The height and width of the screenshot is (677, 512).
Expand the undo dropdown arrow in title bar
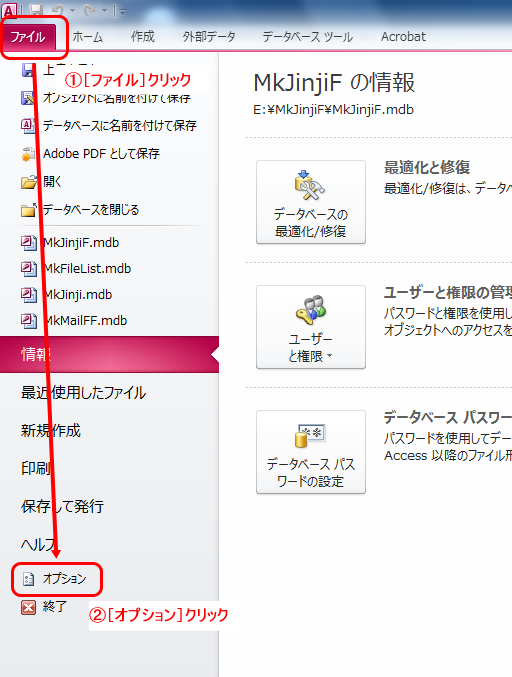click(x=72, y=11)
